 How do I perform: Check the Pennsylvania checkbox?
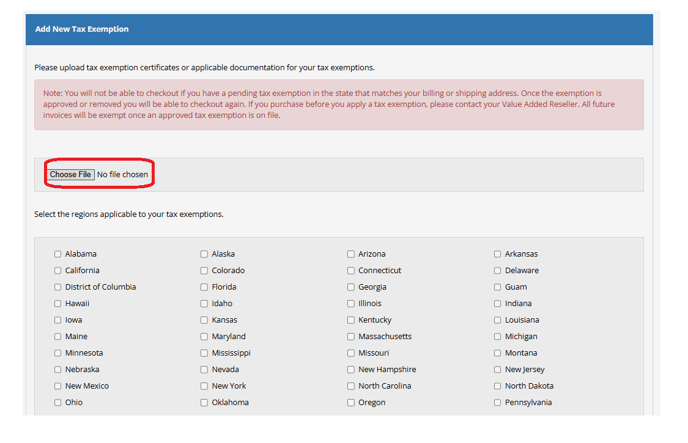[x=497, y=403]
